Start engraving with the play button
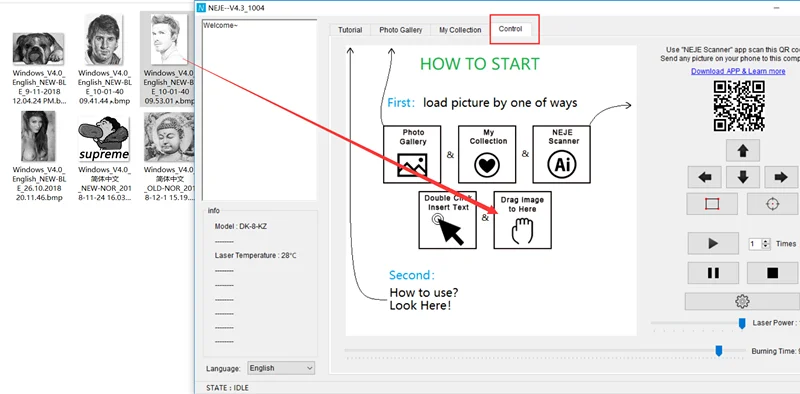 click(x=713, y=243)
